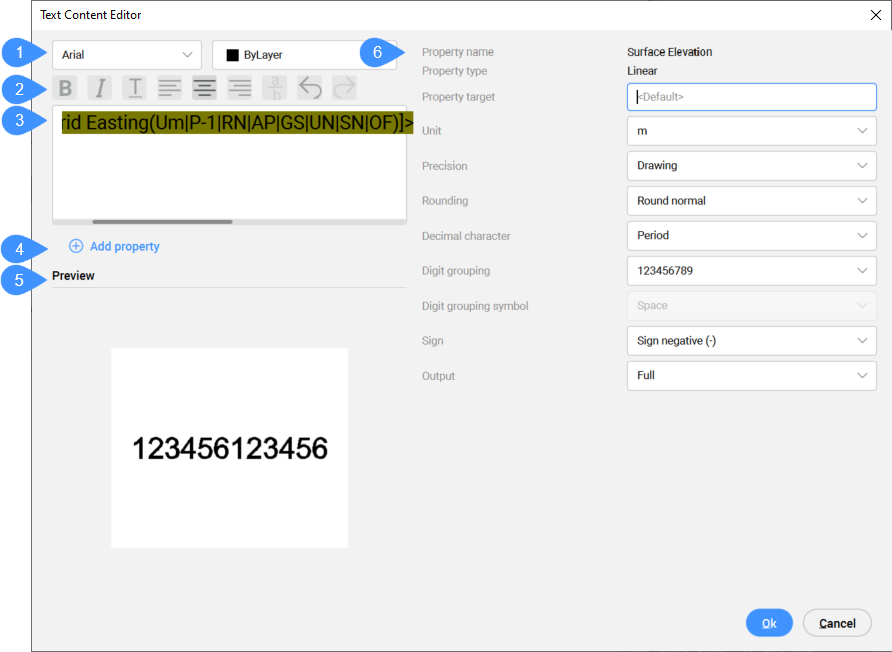Align text to the left

pyautogui.click(x=170, y=88)
